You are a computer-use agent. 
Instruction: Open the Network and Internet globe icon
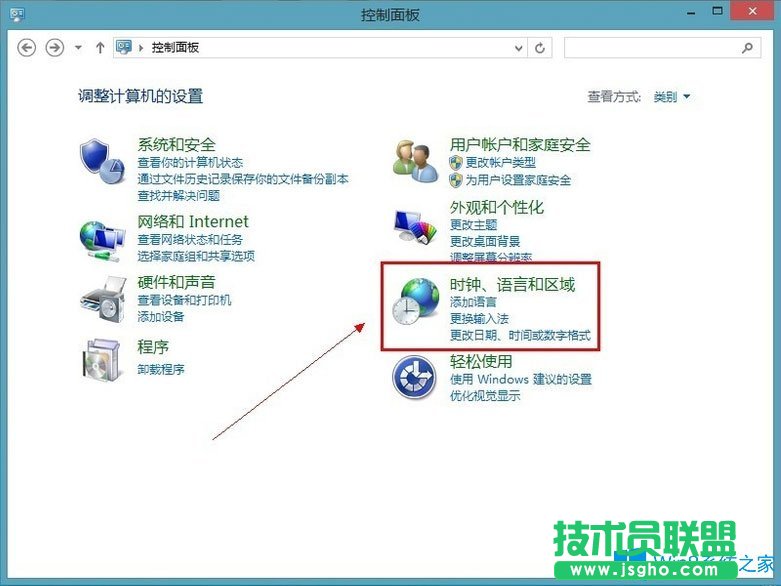point(102,241)
